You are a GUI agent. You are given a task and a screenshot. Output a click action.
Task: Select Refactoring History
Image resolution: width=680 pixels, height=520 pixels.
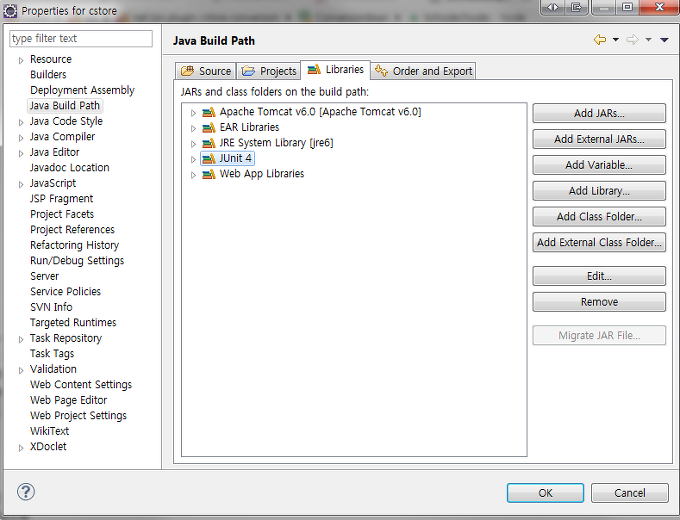tap(75, 245)
